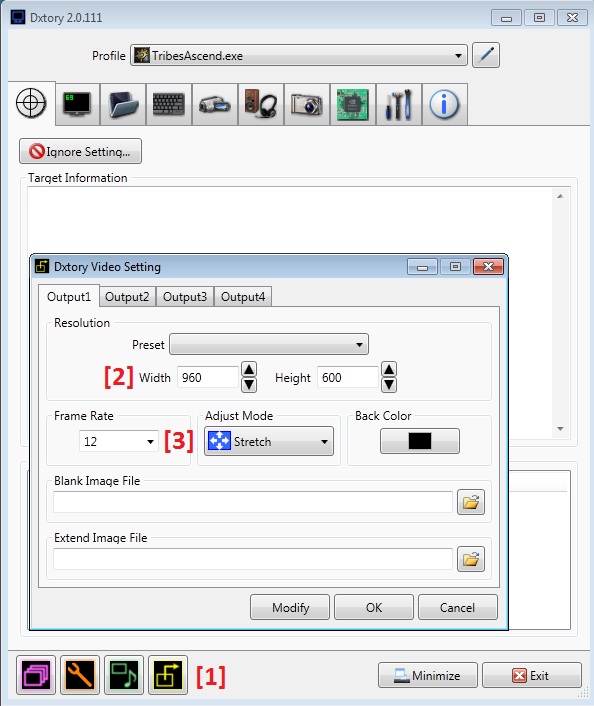
Task: Switch to the Output4 tab
Action: 243,297
